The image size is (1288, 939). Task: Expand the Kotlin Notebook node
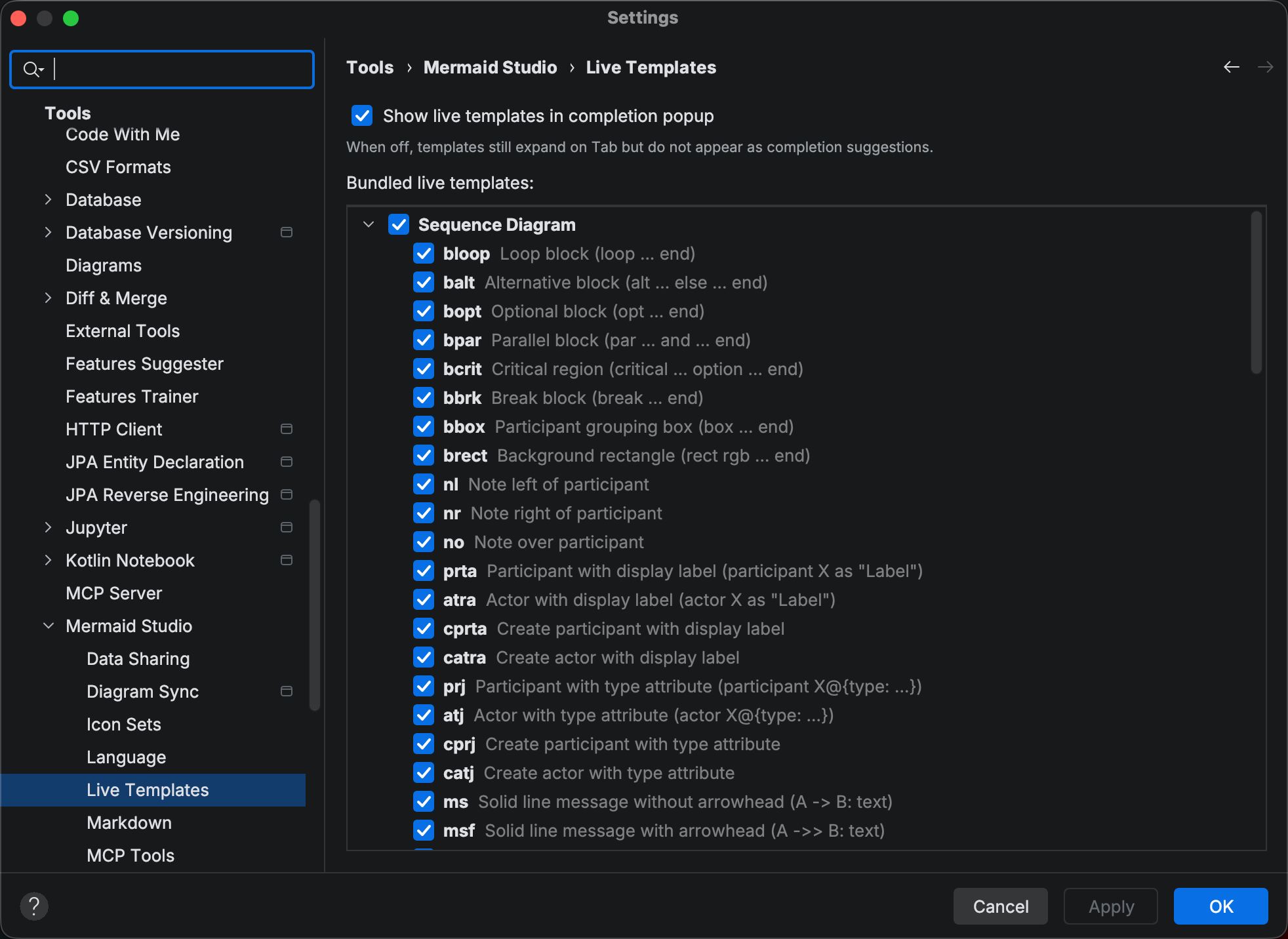coord(48,560)
